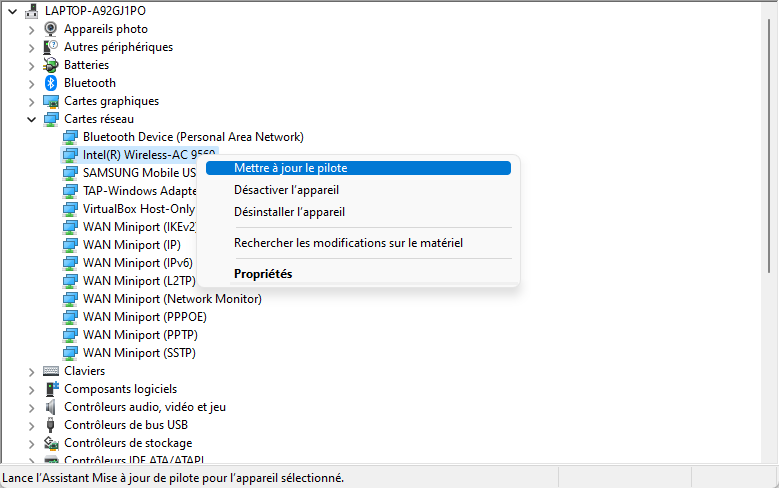Screen dimensions: 779x488
Task: Select the Cartes réseau label
Action: 99,119
